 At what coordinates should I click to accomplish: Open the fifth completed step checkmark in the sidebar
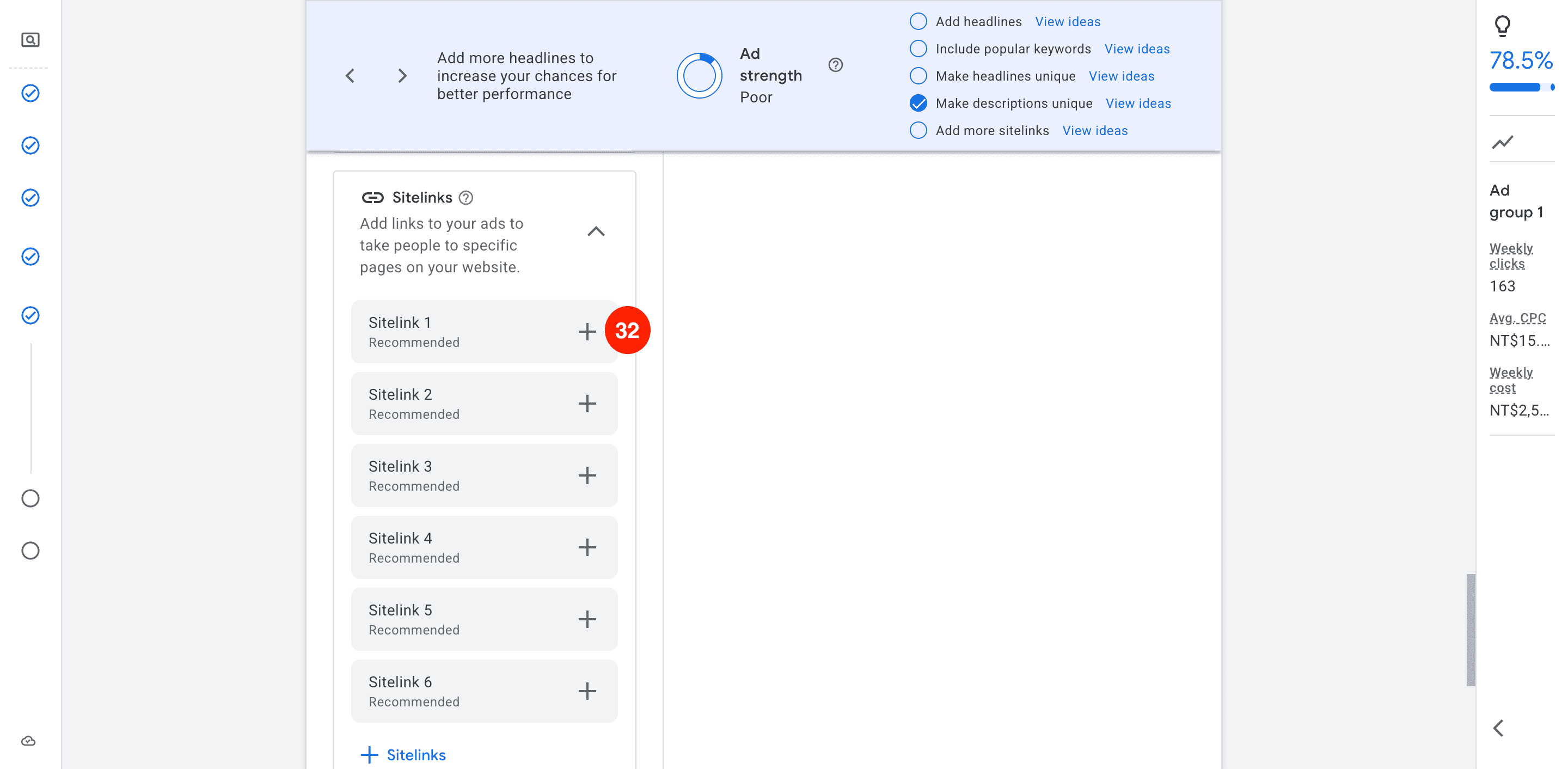[x=30, y=315]
